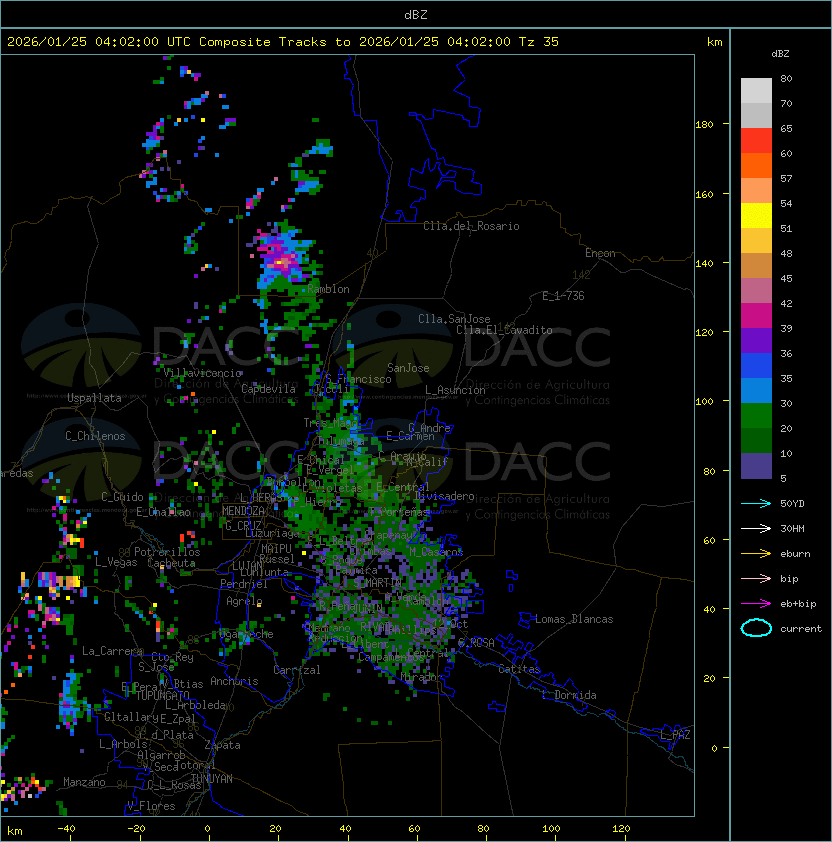832x842 pixels.
Task: Click the 'MENDOZA' city label
Action: (x=243, y=511)
